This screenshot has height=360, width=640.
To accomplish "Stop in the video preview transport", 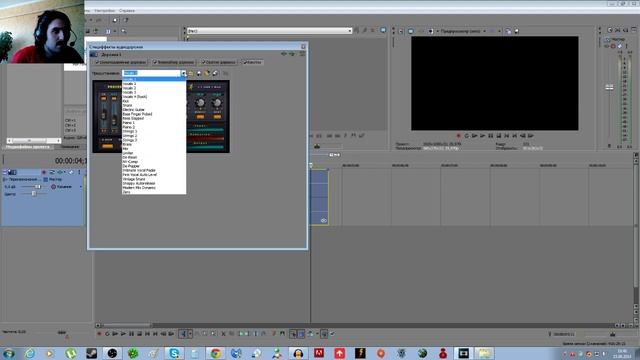I will coord(499,136).
